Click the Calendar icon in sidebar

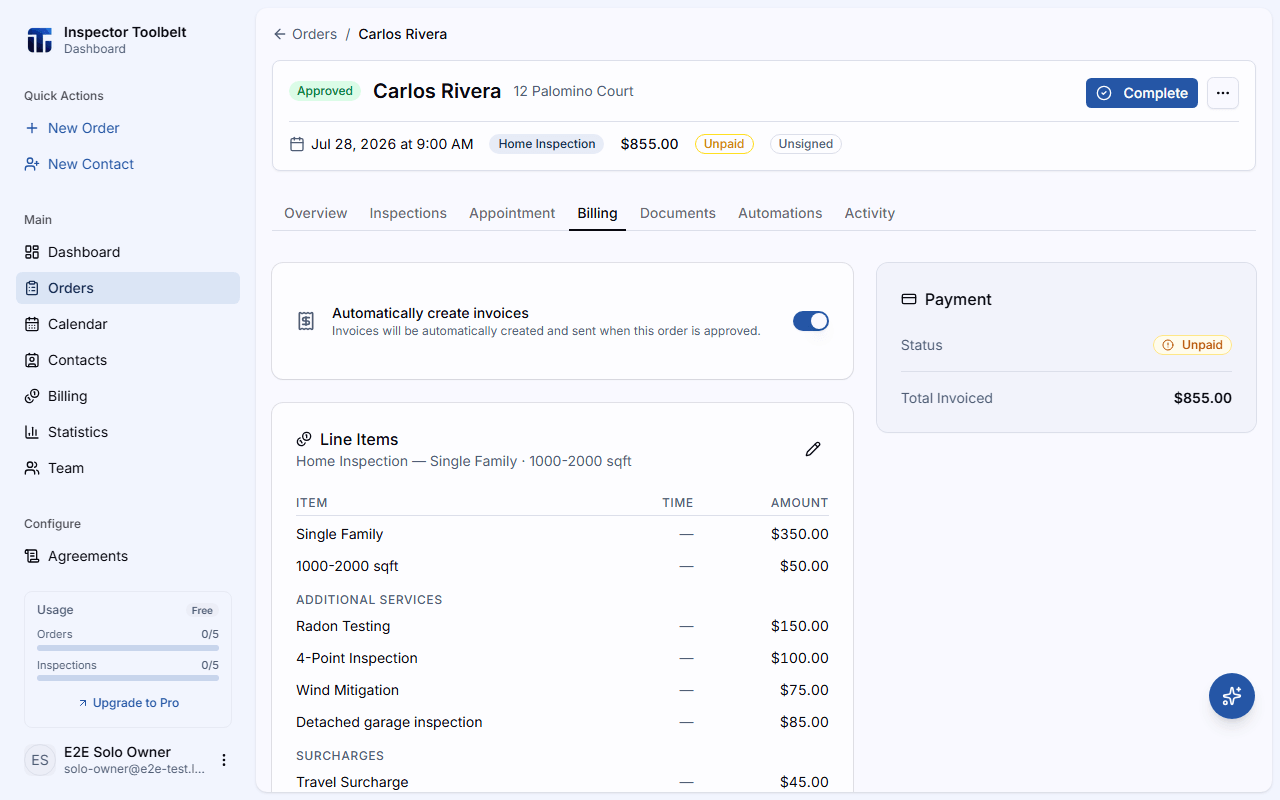32,324
